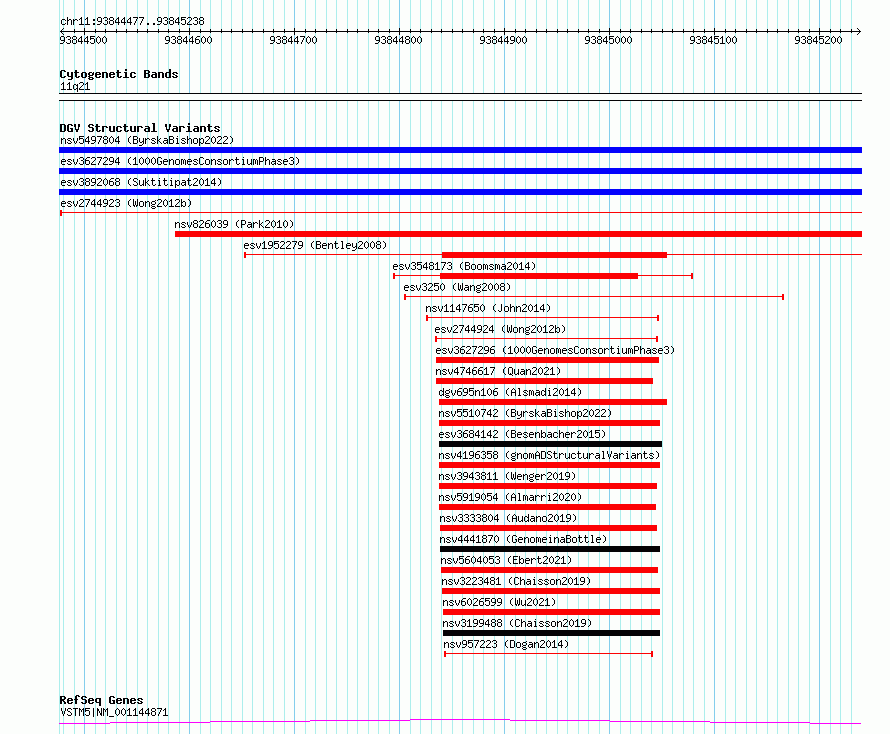890x734 pixels.
Task: Click ruler position 93844900
Action: (x=503, y=40)
